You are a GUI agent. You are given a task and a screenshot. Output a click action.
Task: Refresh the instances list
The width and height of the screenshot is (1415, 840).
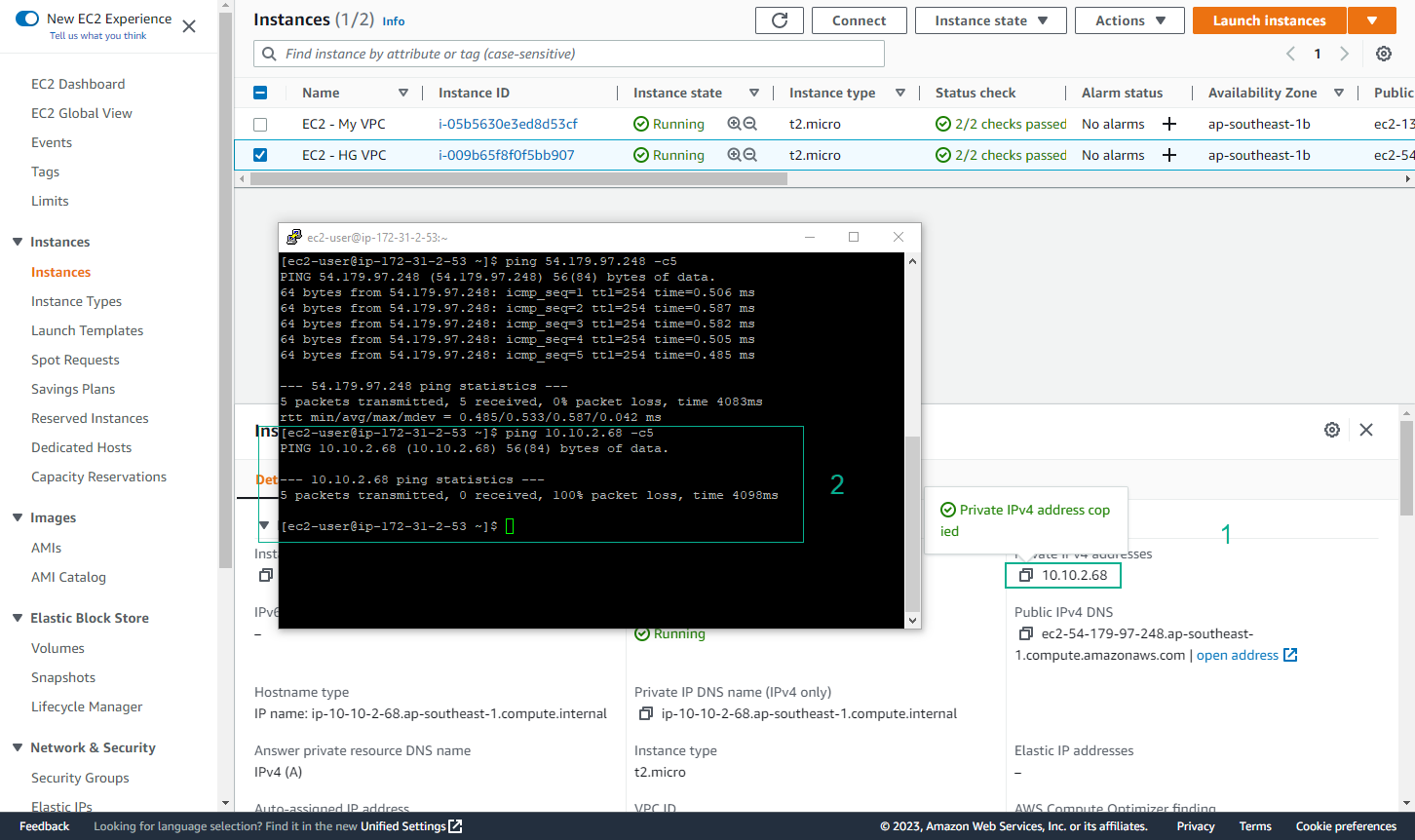click(x=780, y=20)
